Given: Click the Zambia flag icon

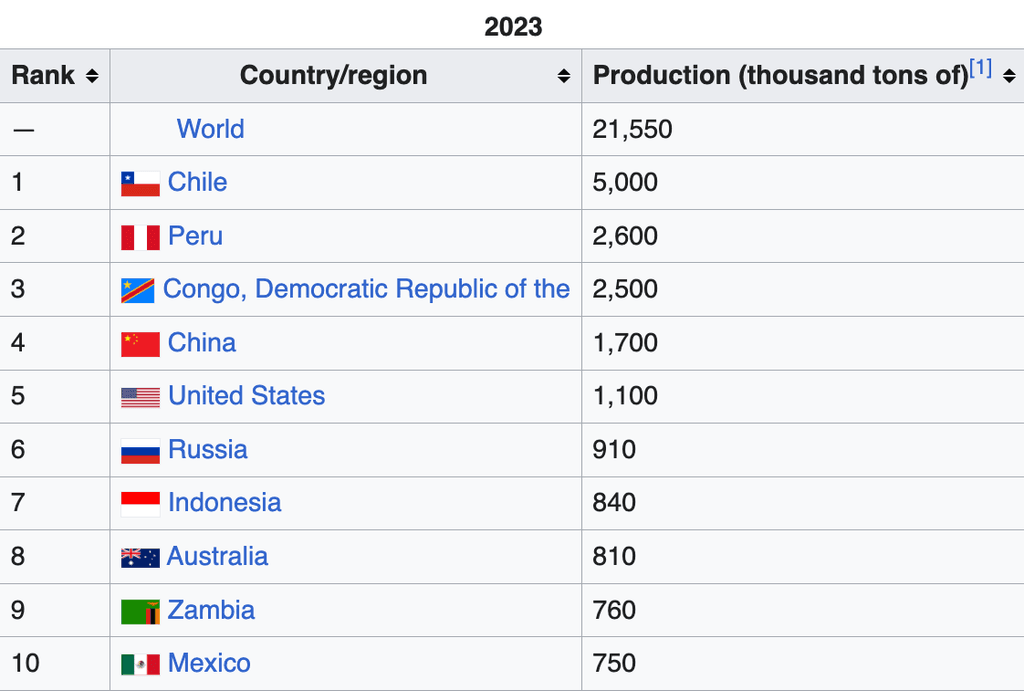Looking at the screenshot, I should click(140, 611).
